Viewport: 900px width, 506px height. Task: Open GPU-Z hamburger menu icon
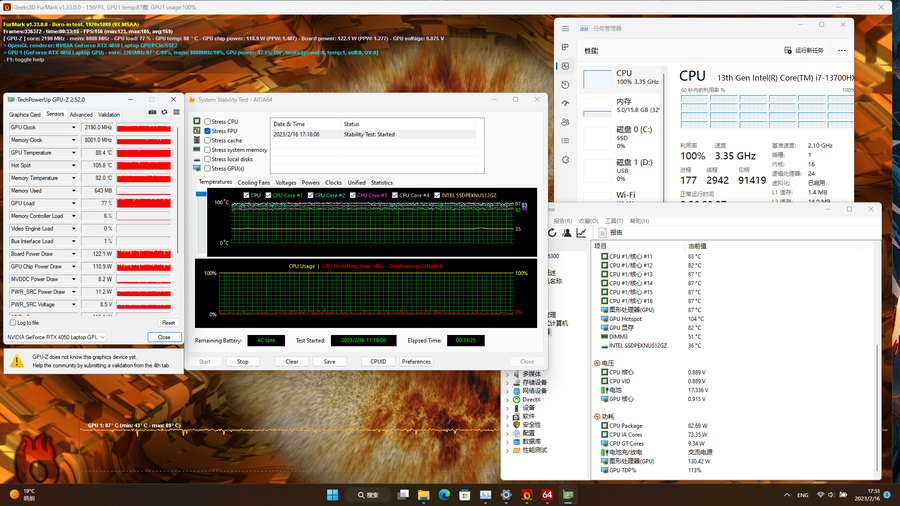click(176, 112)
